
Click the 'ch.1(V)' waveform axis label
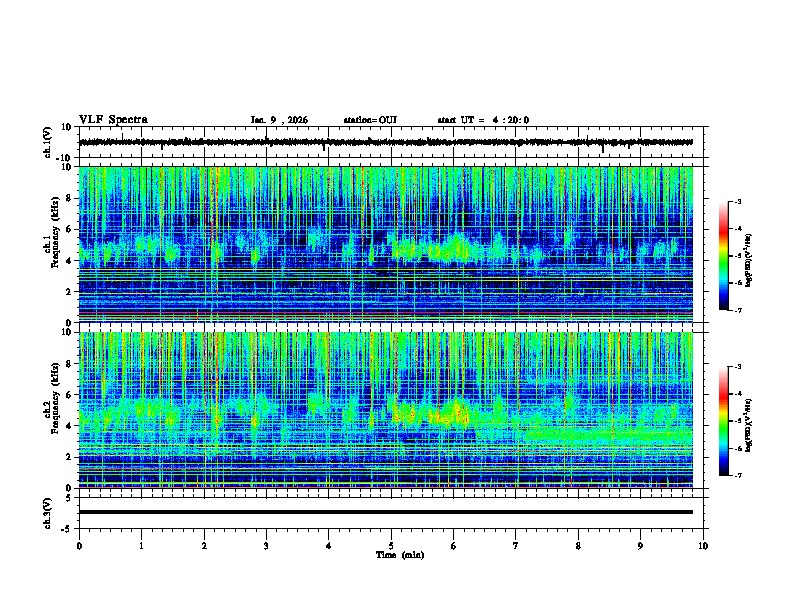(x=48, y=142)
